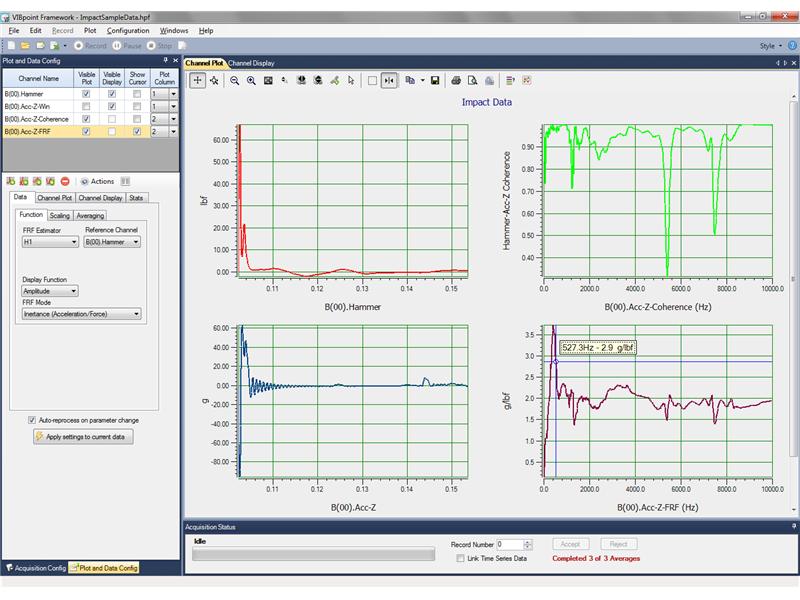Click the Reject button in Acquisition Status

[x=618, y=544]
